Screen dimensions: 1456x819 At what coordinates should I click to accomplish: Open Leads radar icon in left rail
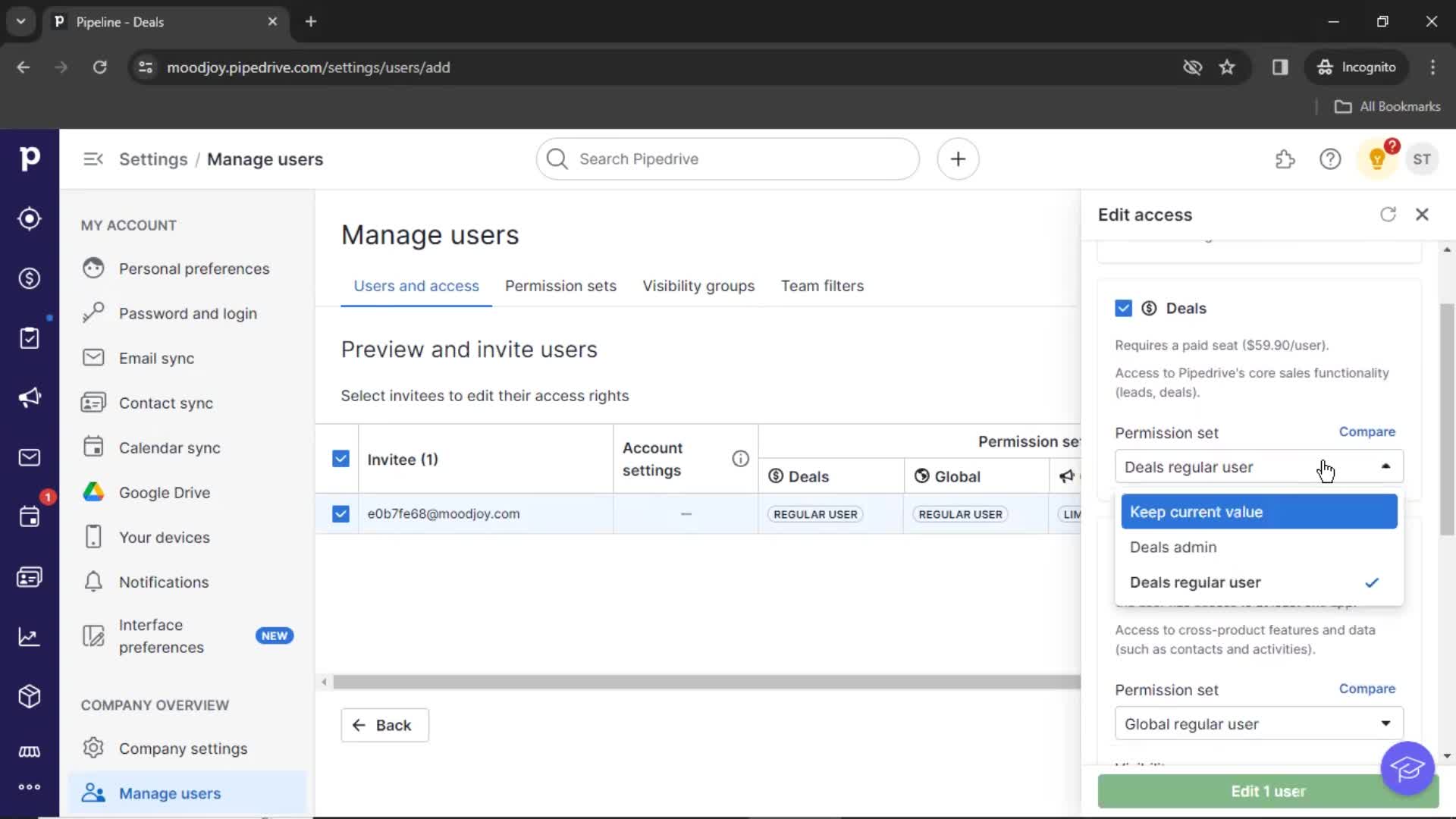click(29, 218)
